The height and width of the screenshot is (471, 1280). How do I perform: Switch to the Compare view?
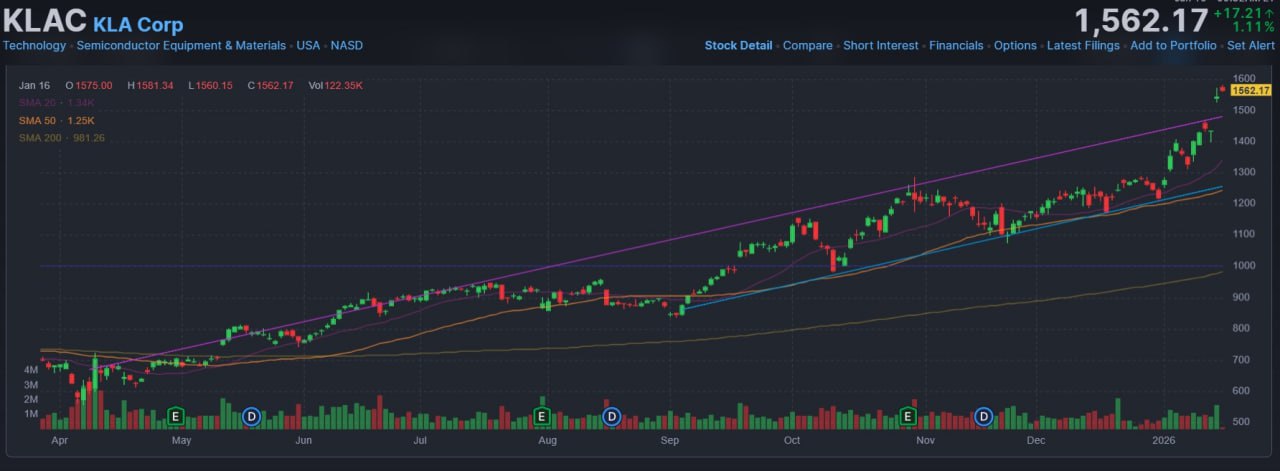click(x=808, y=45)
